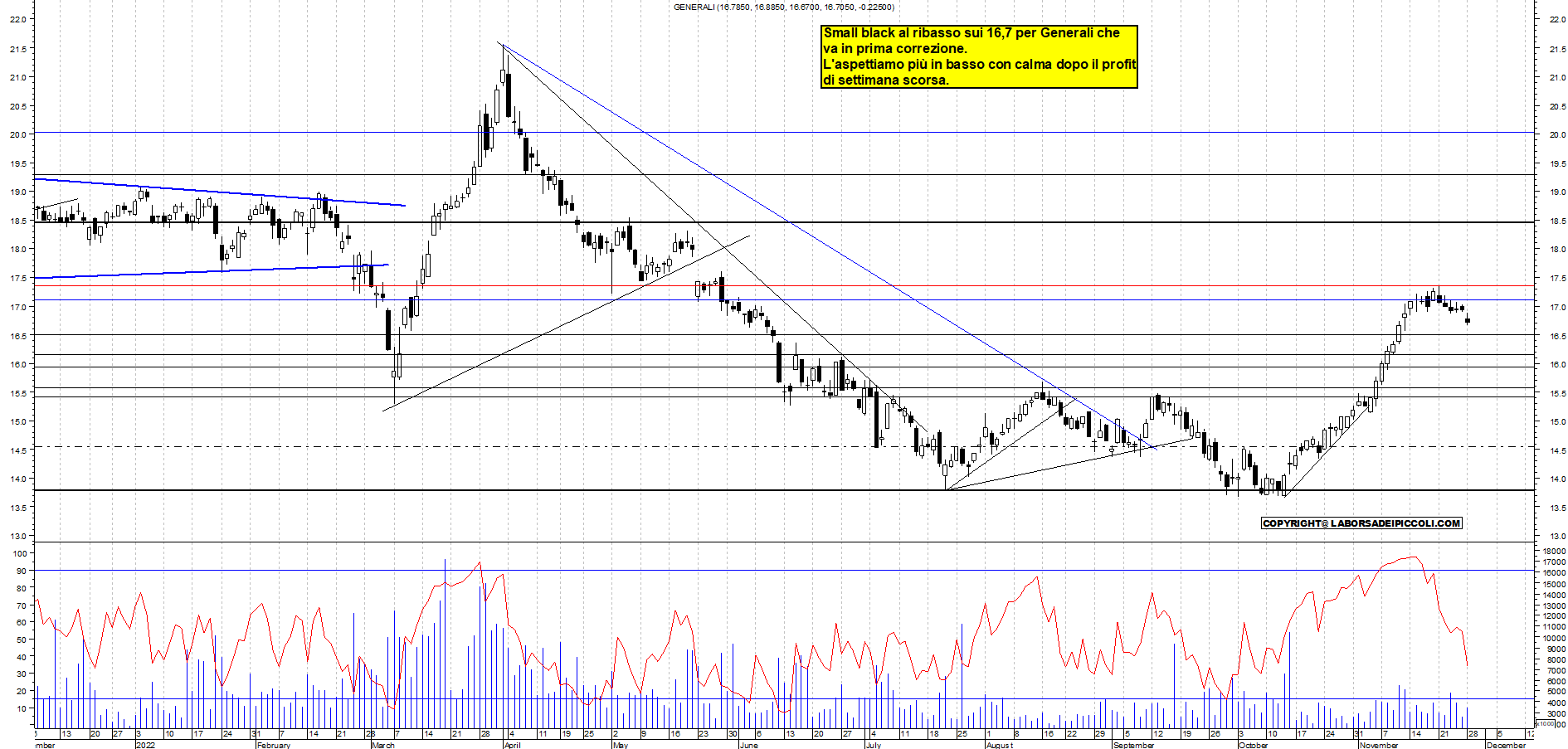Click the '10000' volume scale label

tap(1553, 638)
